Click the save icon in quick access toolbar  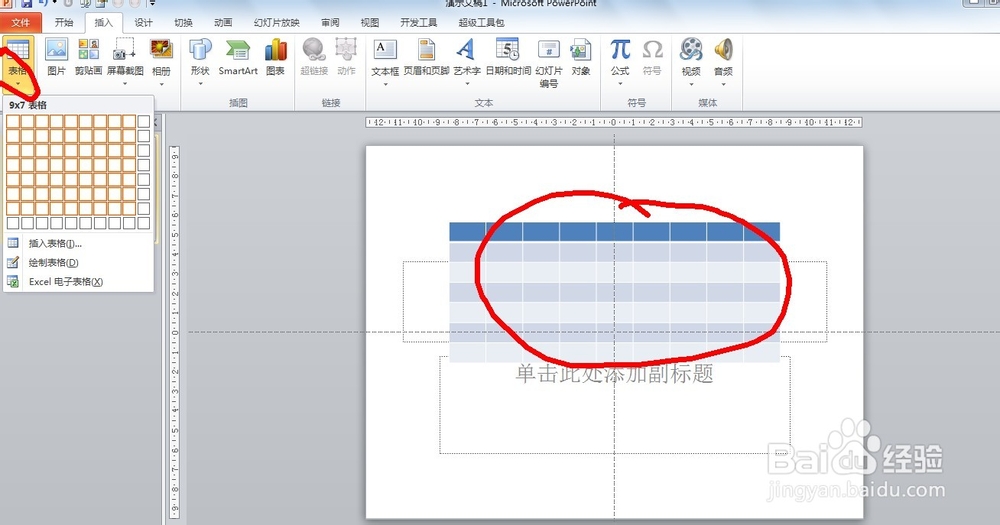tap(27, 3)
